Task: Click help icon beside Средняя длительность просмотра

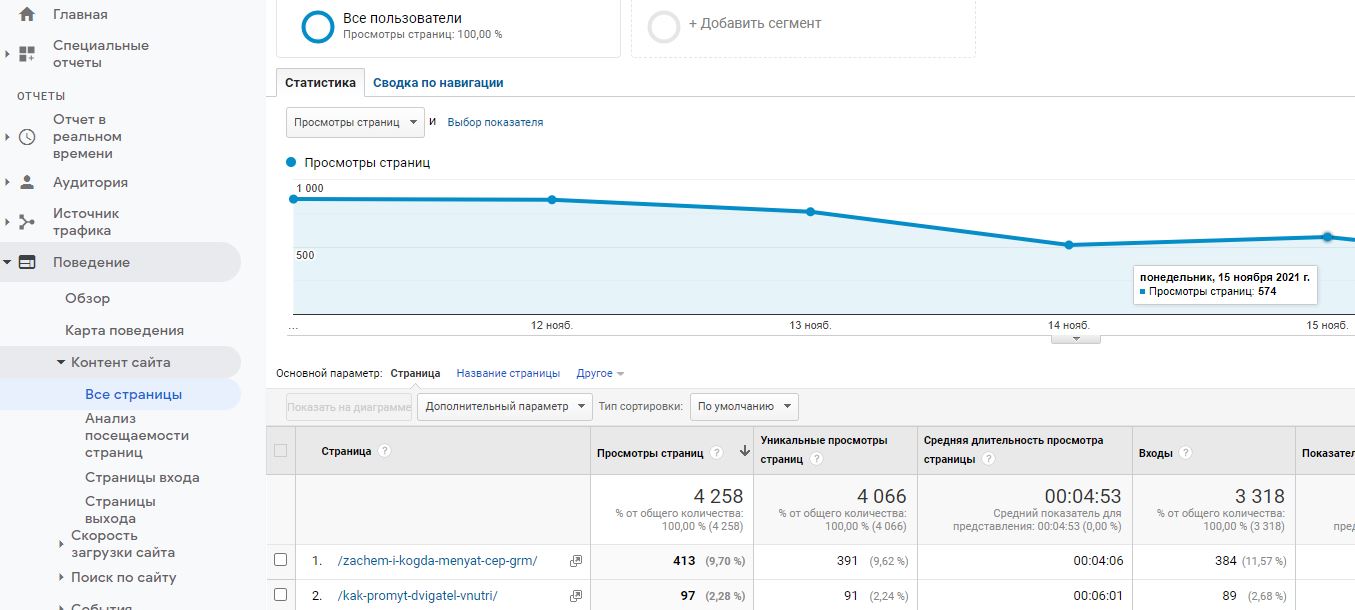Action: (x=988, y=459)
